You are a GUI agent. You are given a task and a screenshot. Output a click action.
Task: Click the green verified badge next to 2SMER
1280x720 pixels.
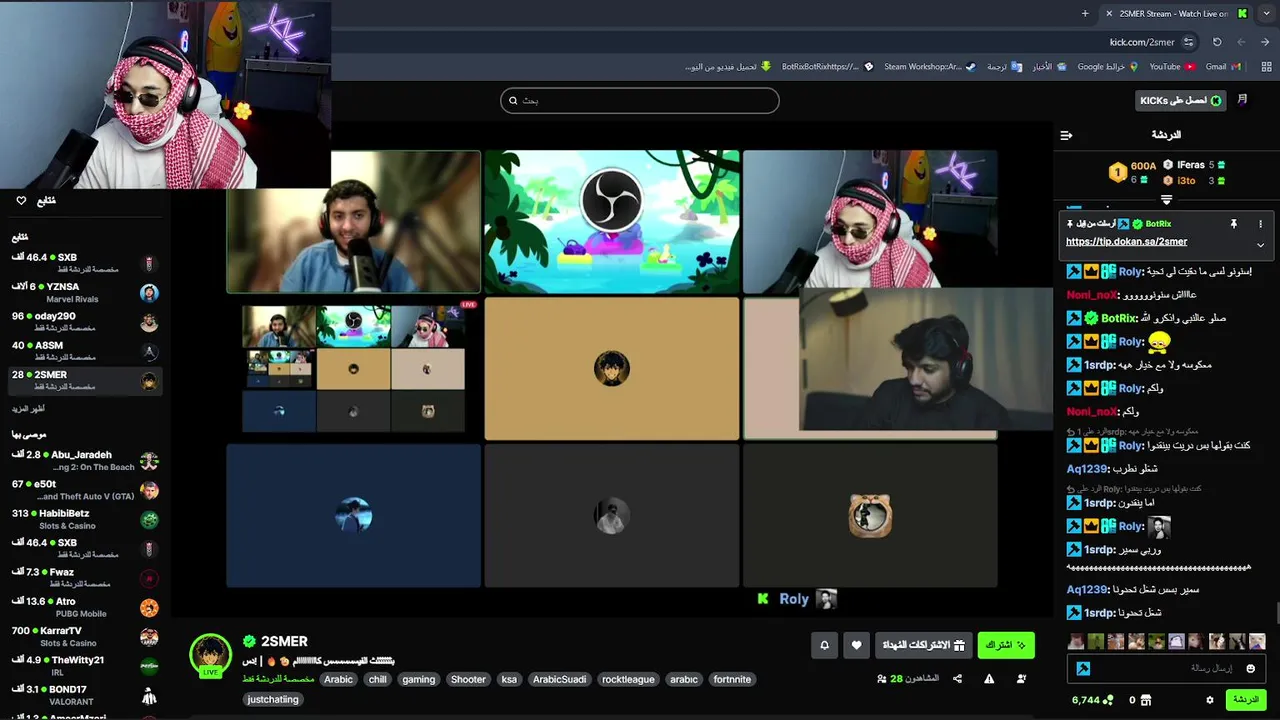pos(249,641)
